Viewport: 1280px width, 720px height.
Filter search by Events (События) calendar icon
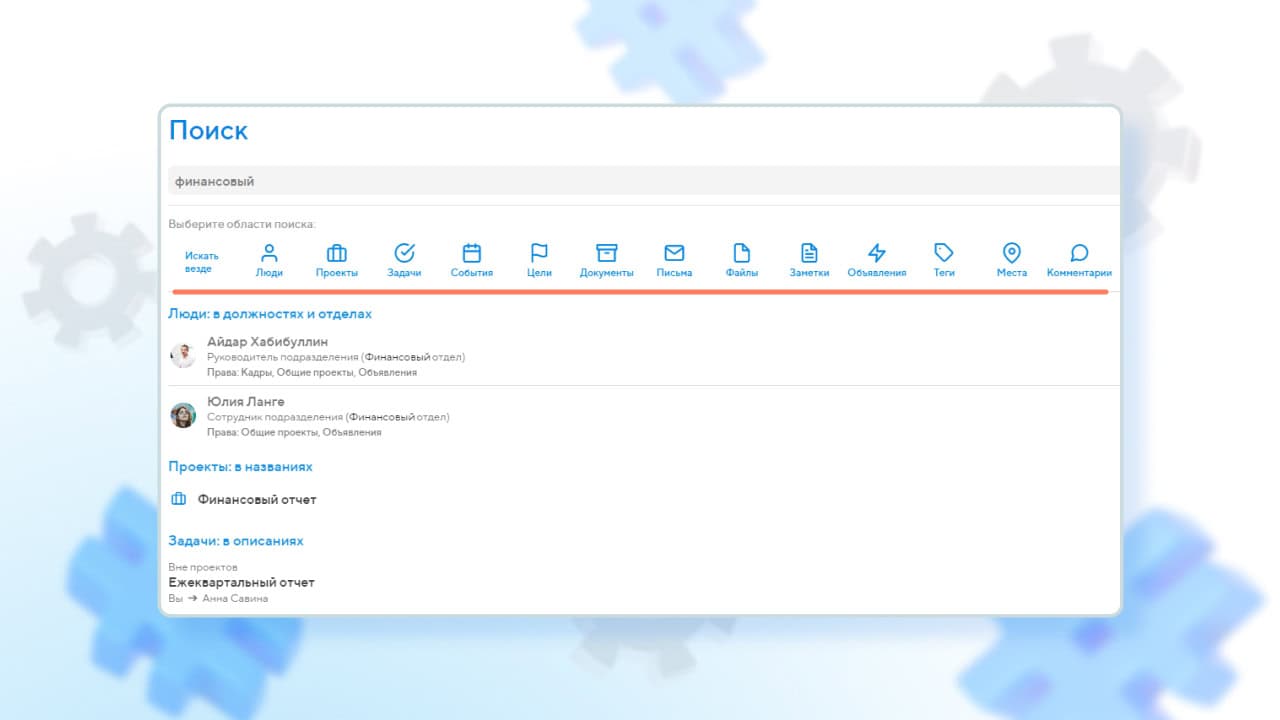click(472, 253)
